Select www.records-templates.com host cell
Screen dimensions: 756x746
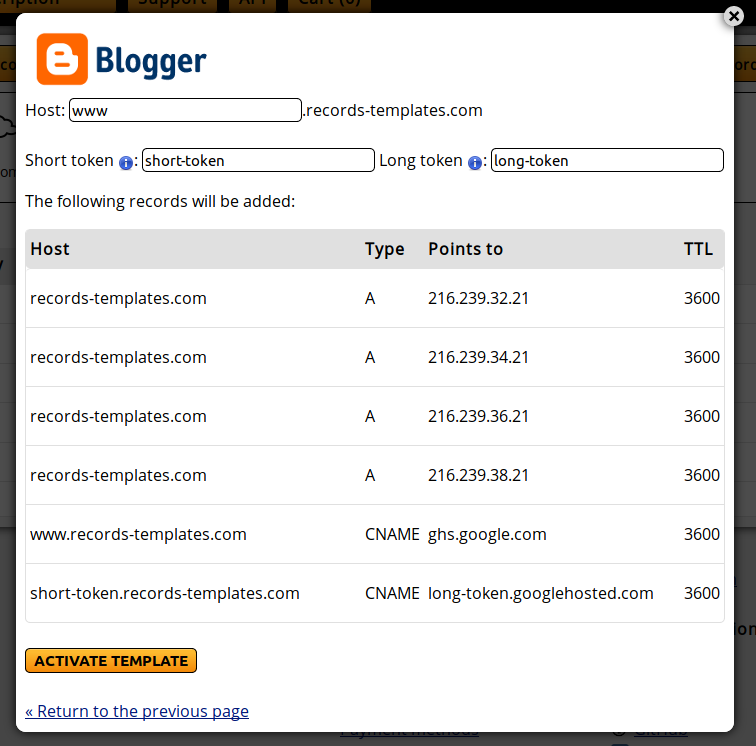coord(138,534)
